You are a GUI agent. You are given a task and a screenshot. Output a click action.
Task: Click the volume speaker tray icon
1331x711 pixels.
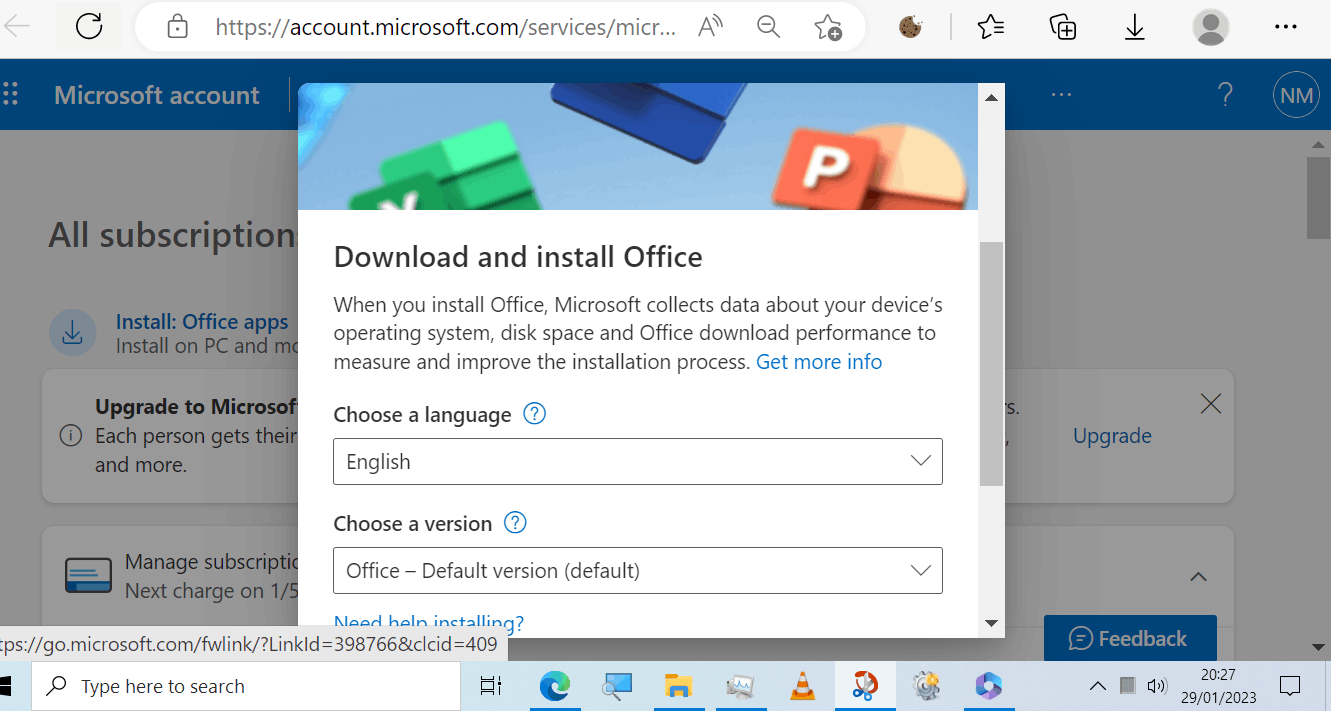coord(1157,686)
